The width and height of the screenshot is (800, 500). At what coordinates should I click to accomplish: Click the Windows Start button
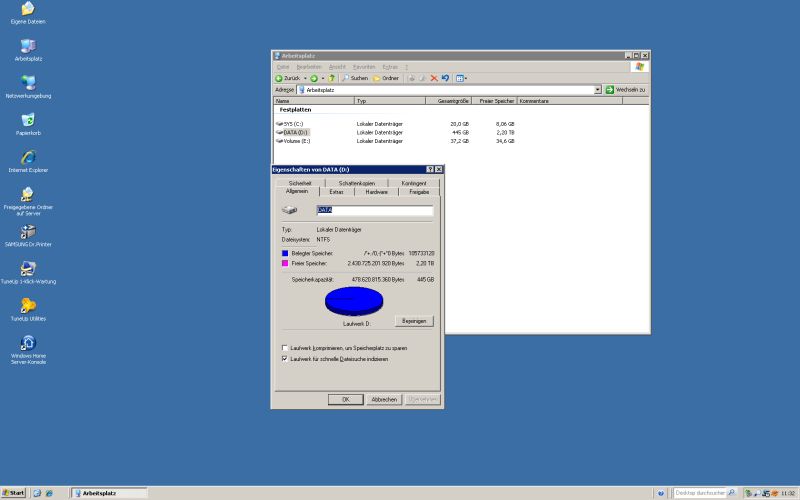click(x=13, y=493)
